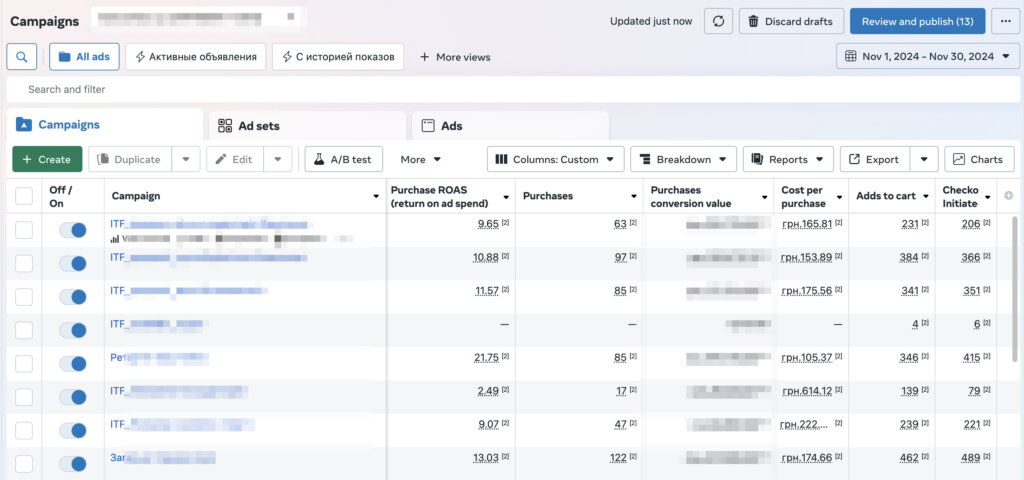This screenshot has height=480, width=1024.
Task: Click Export button
Action: coord(872,159)
